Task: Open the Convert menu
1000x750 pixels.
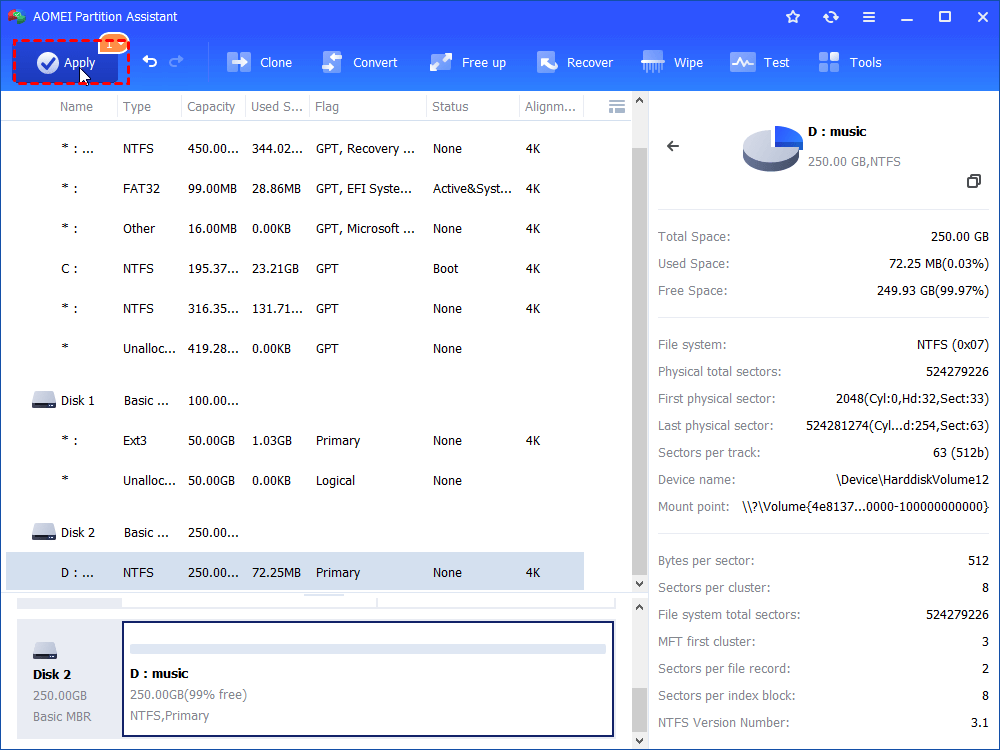Action: click(x=359, y=62)
